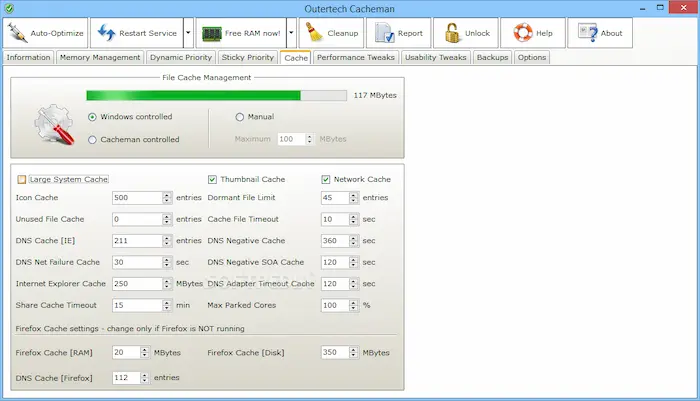Uncheck the Thumbnail Cache checkbox
Screen dimensions: 700x401
point(212,180)
